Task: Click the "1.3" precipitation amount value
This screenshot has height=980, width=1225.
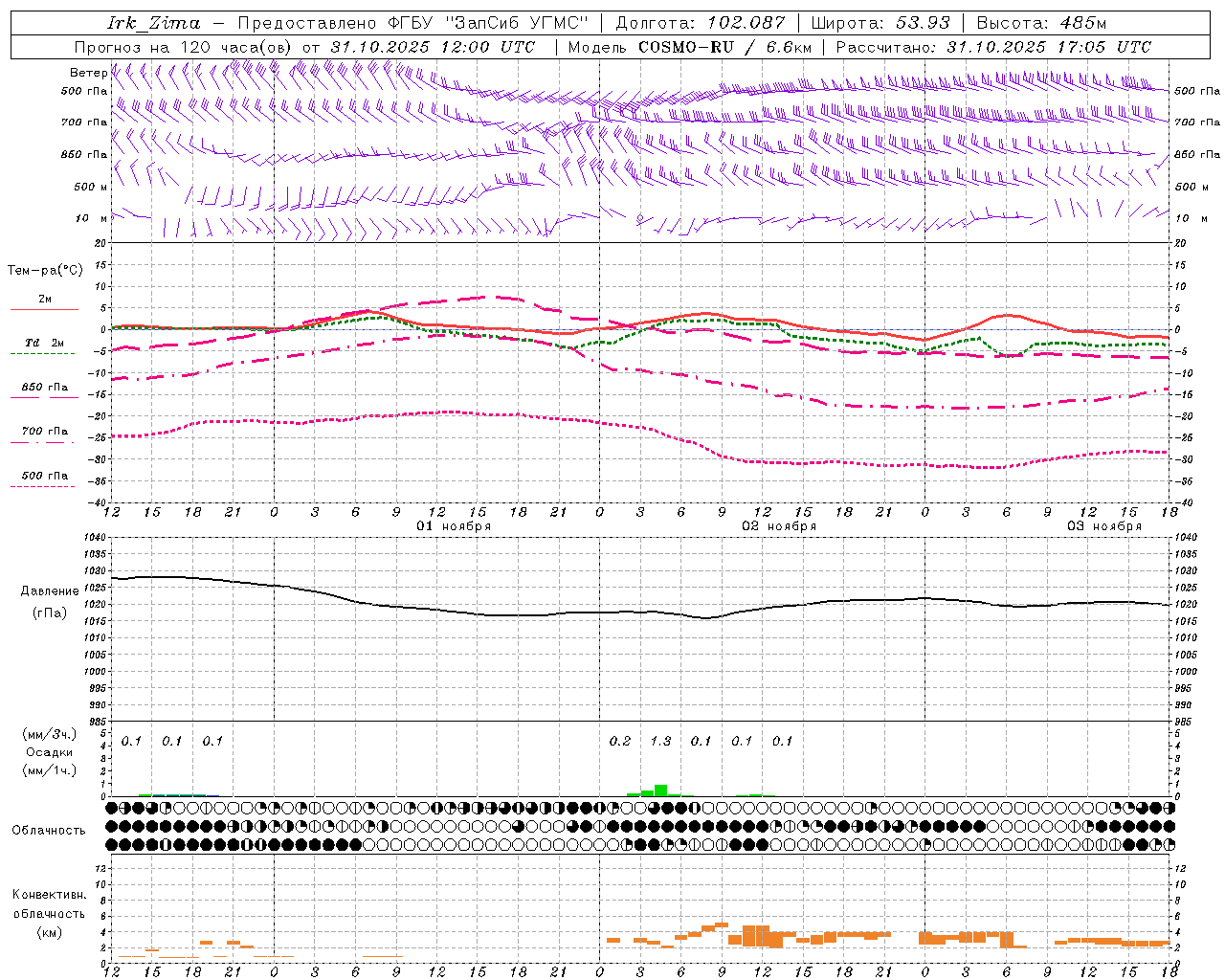Action: [x=660, y=741]
